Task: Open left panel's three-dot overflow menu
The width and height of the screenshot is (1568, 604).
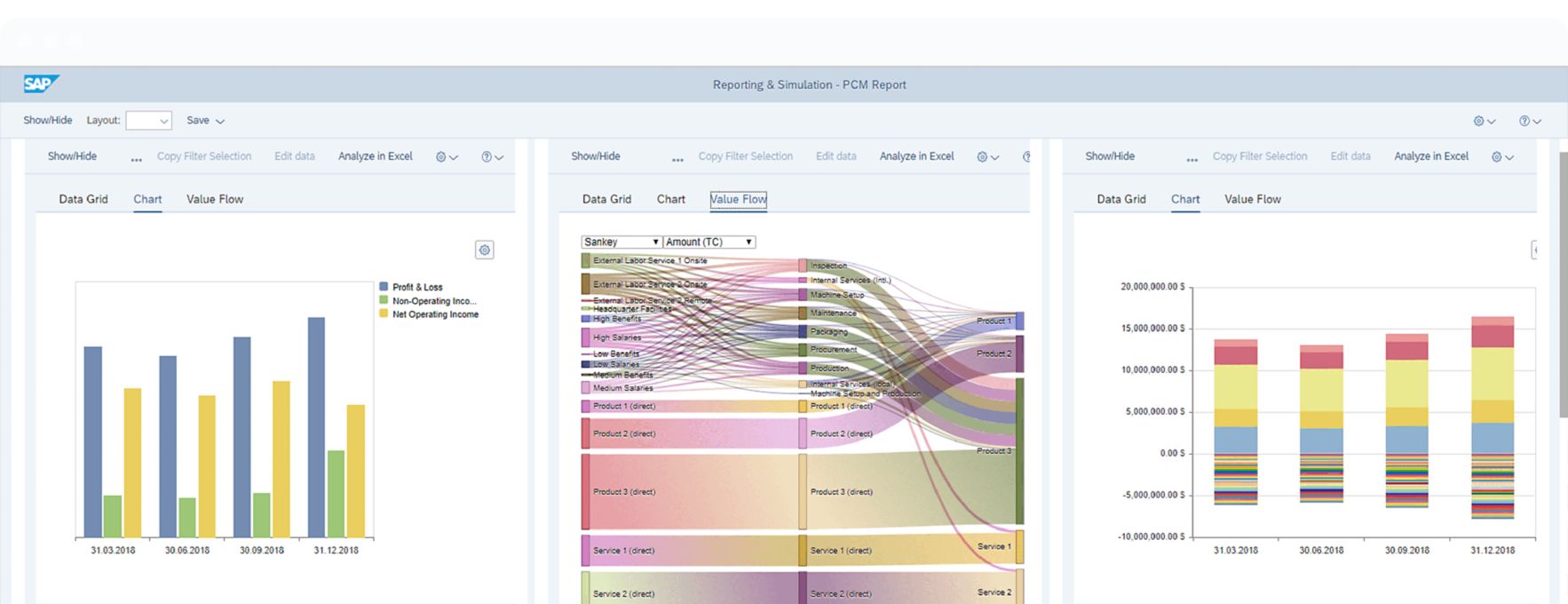Action: click(136, 159)
